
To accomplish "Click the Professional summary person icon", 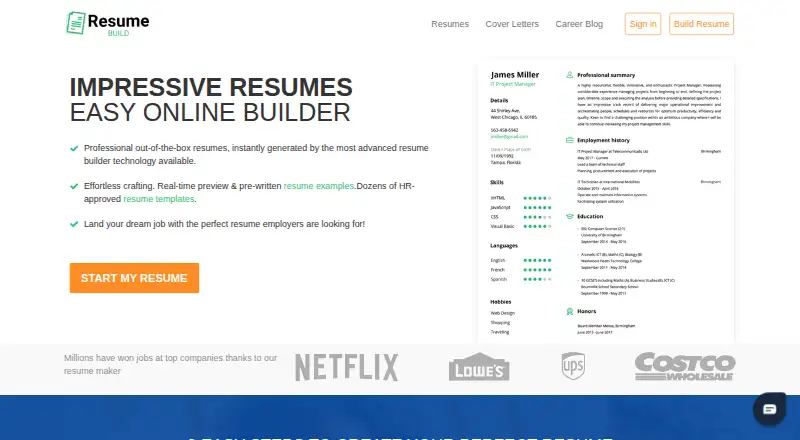I will pos(569,75).
